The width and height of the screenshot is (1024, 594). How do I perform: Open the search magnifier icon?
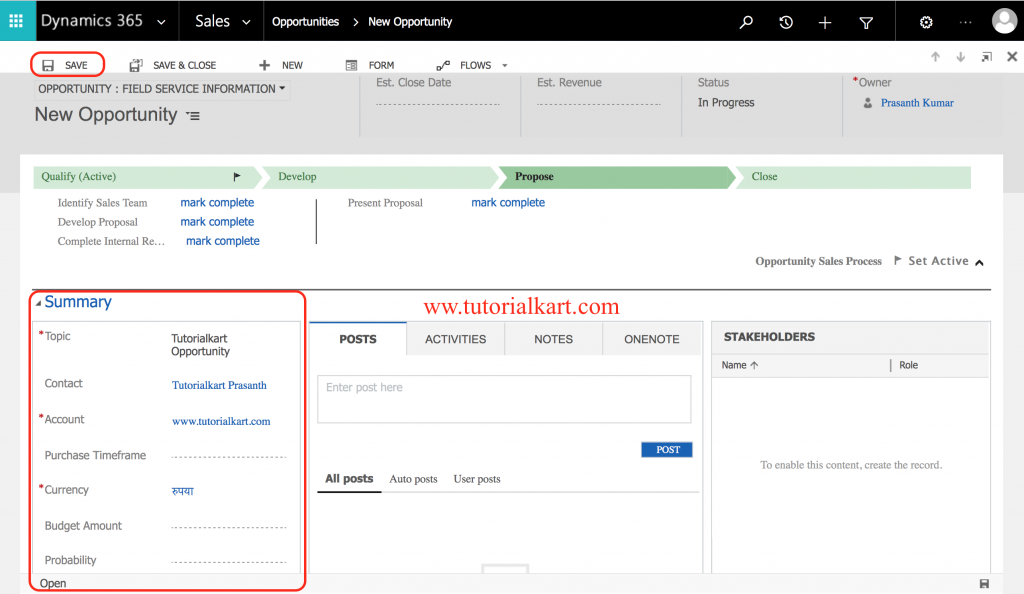pyautogui.click(x=746, y=22)
